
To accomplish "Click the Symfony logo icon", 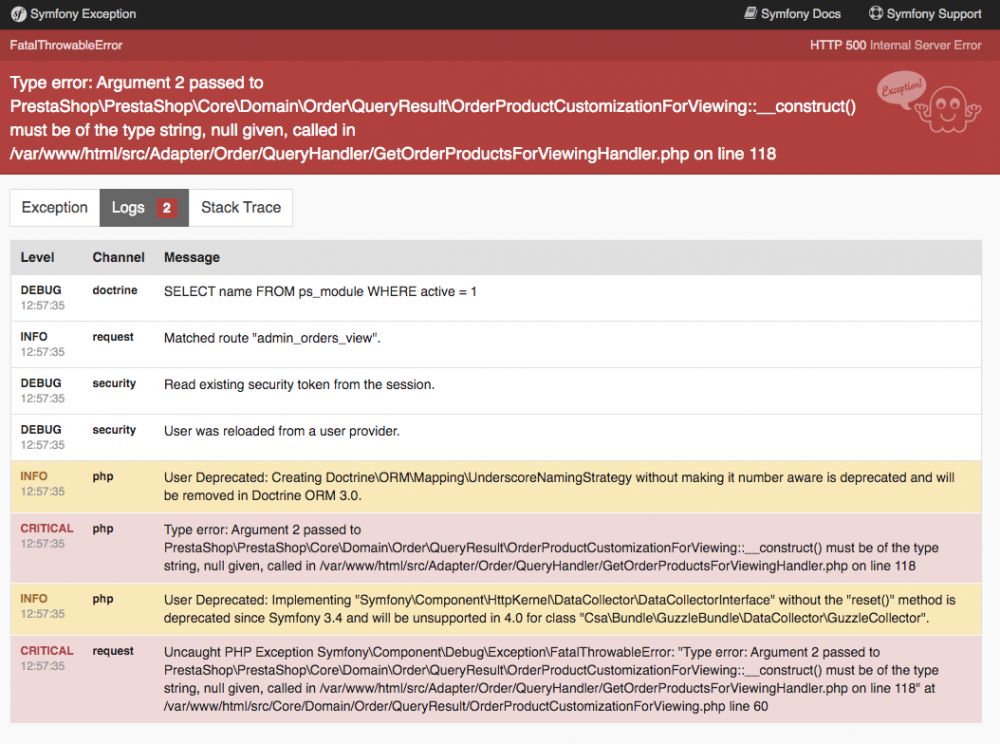I will (18, 14).
